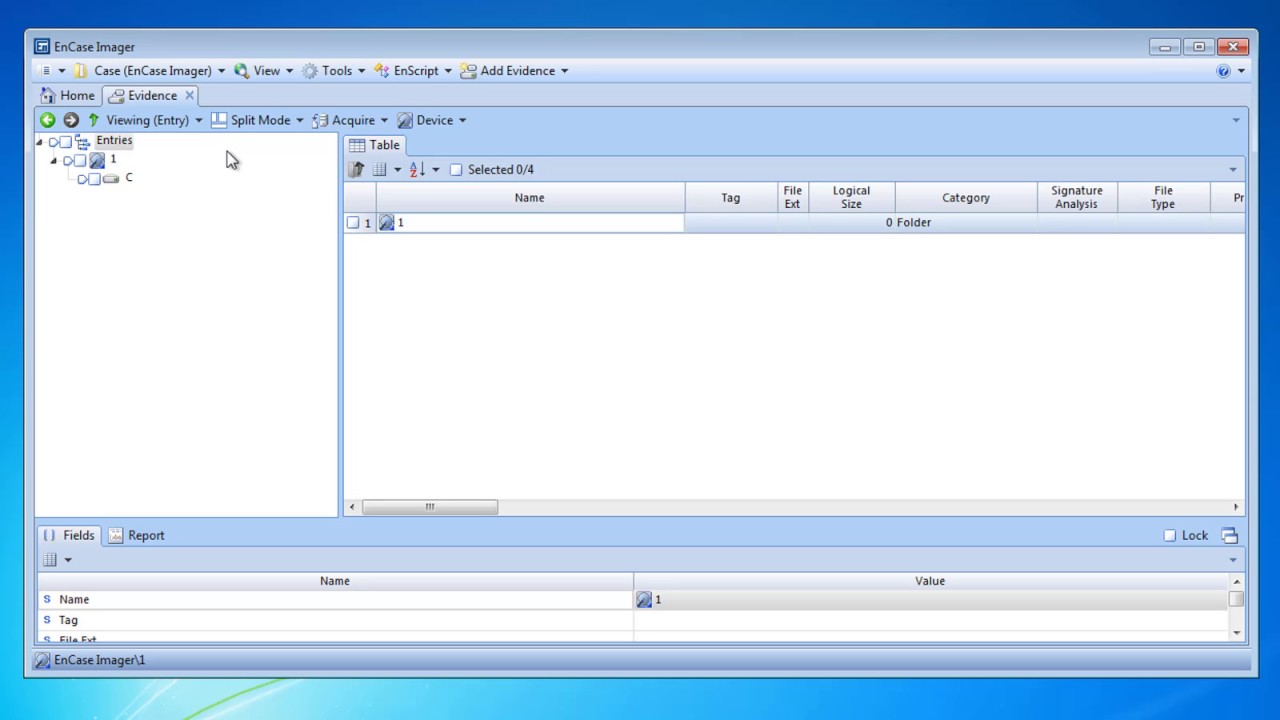Click the evidence icon of tree item 1
Screen dimensions: 1280x720
pos(97,160)
